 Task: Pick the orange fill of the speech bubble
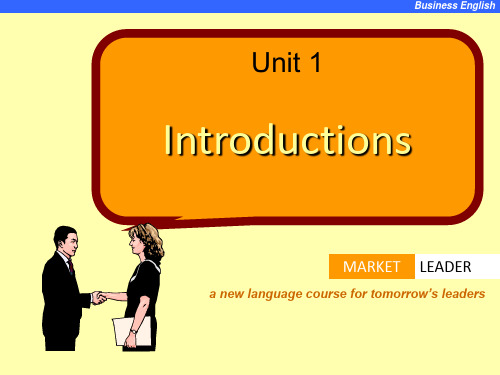point(287,187)
